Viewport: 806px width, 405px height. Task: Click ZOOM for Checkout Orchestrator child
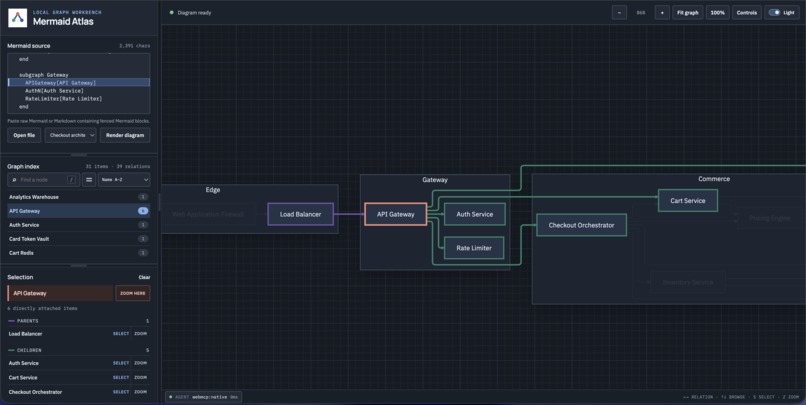[140, 392]
